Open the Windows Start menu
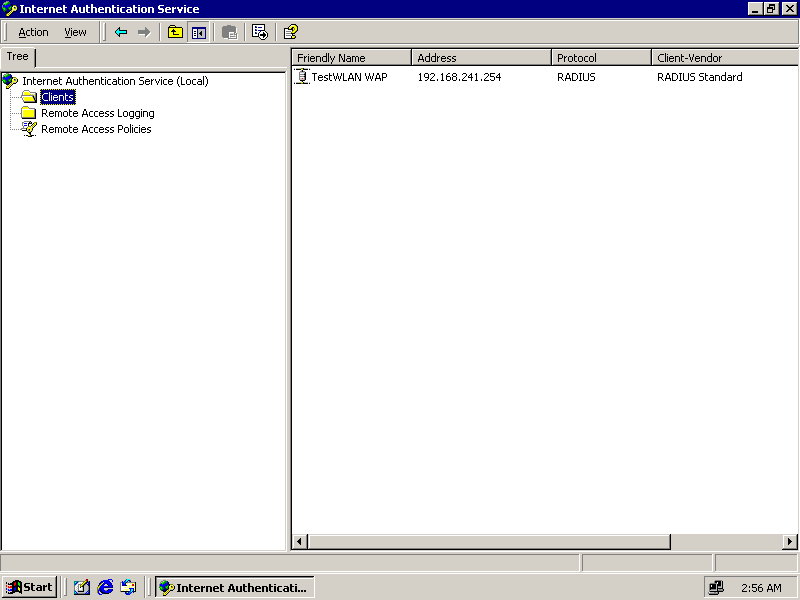 [29, 587]
